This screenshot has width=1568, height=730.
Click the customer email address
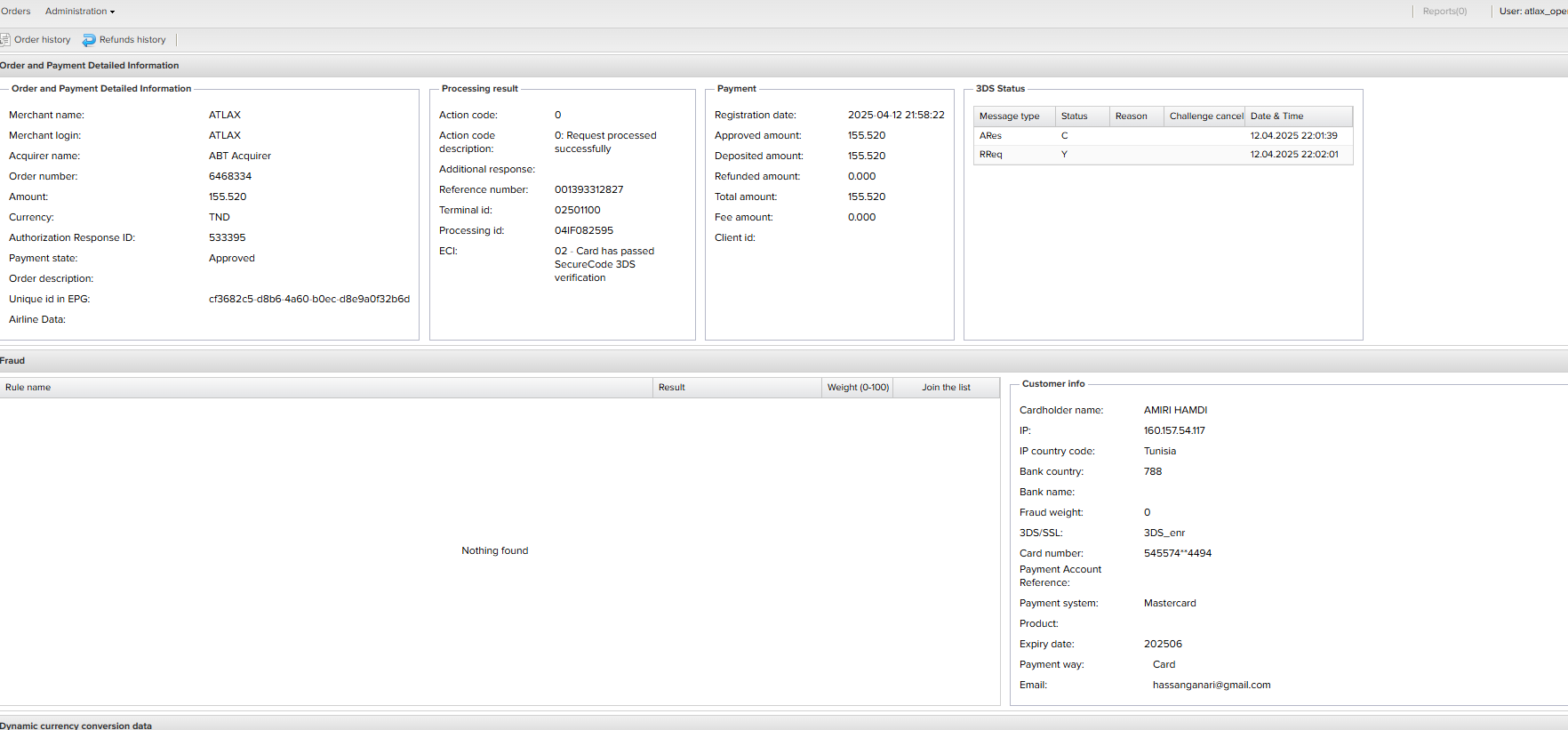coord(1212,686)
